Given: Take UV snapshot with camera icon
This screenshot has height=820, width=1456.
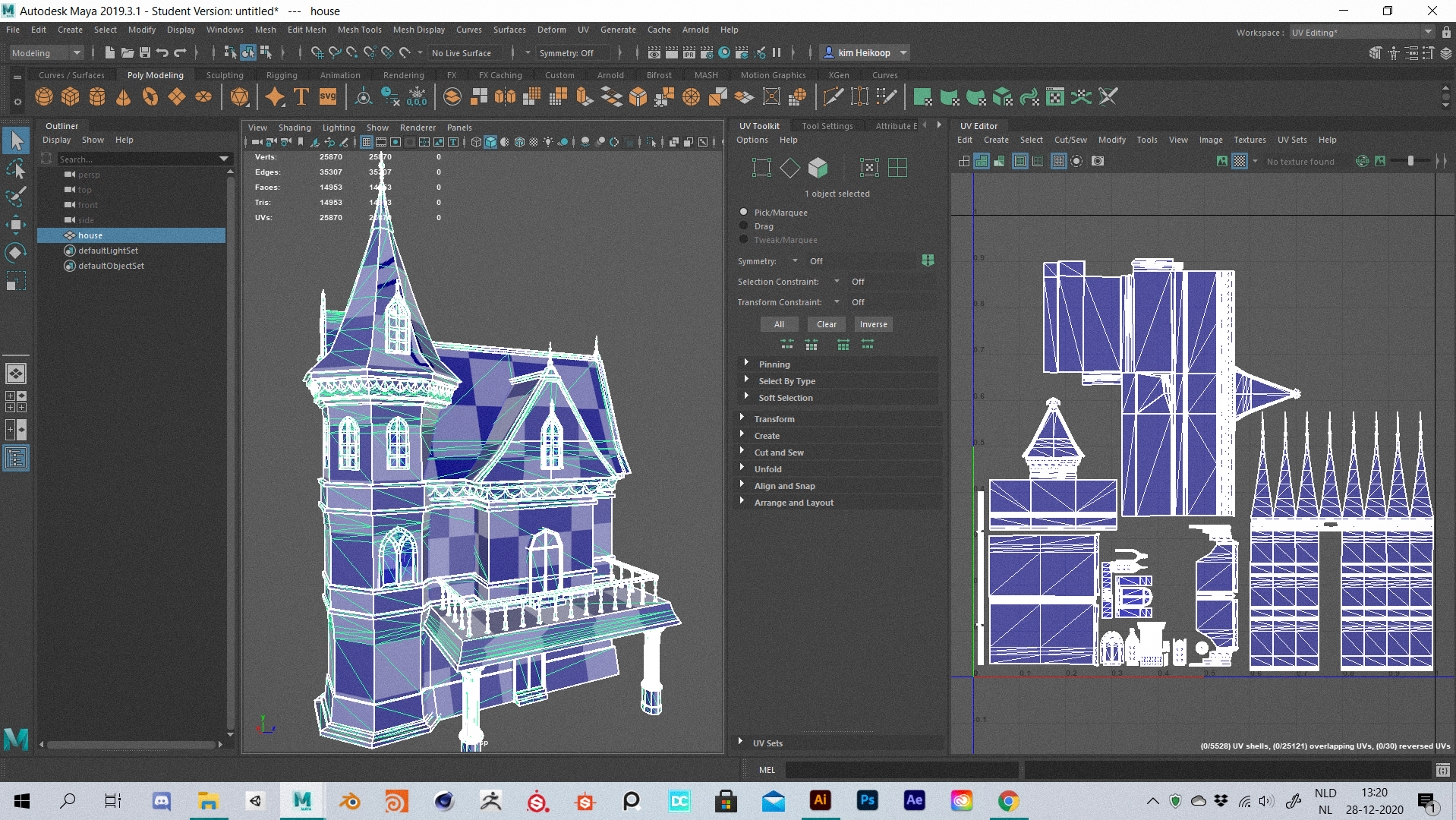Looking at the screenshot, I should pyautogui.click(x=1098, y=161).
